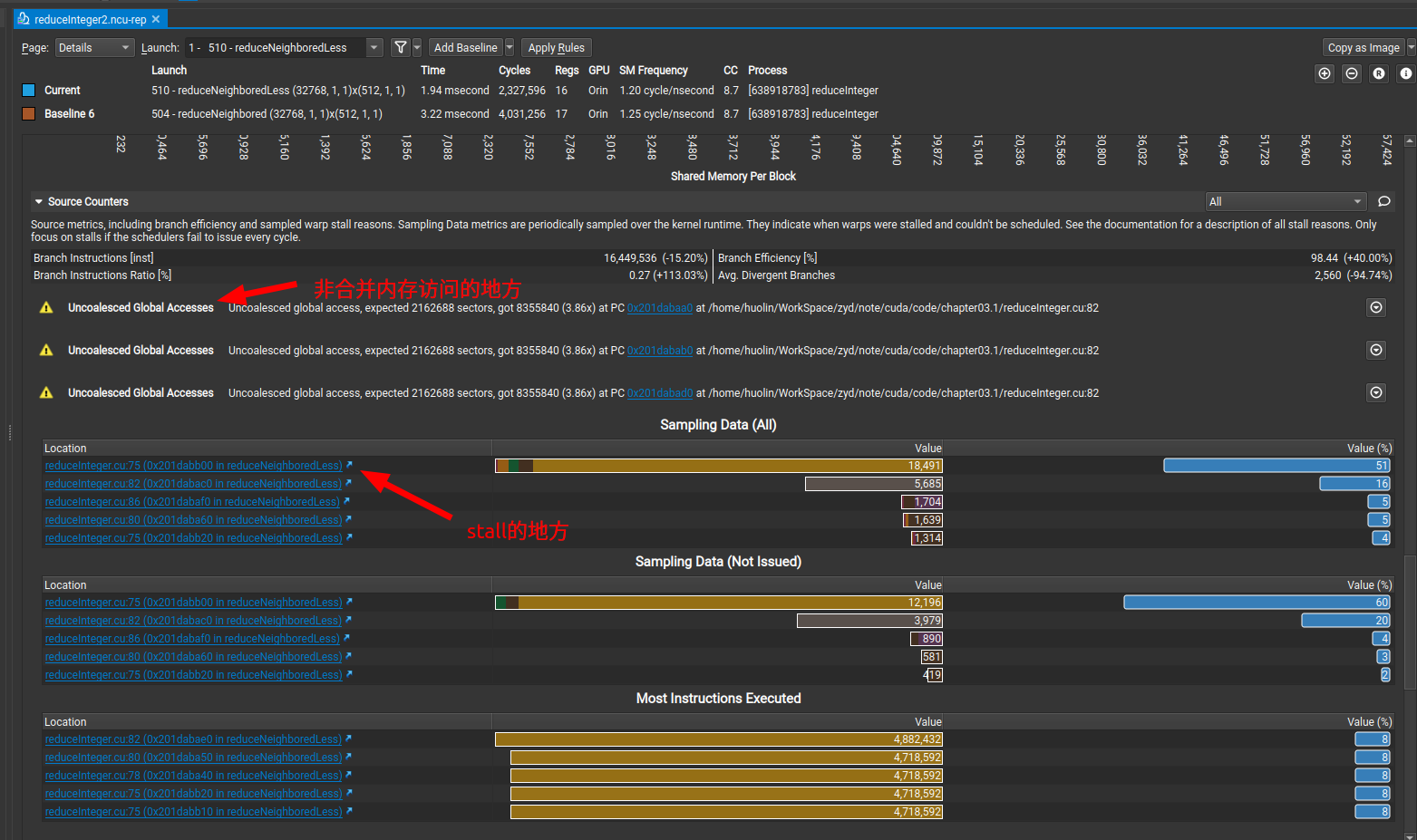Open the Add Baseline dropdown arrow
The height and width of the screenshot is (840, 1417).
510,47
